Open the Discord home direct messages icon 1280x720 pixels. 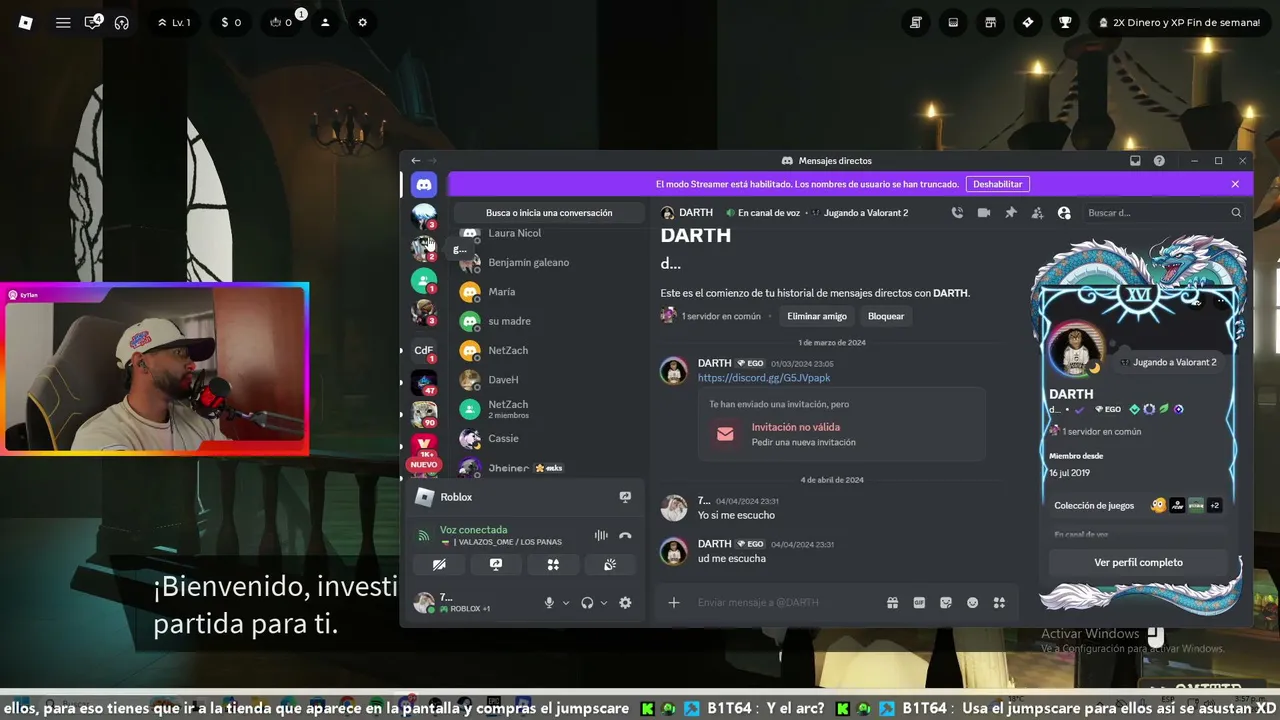pyautogui.click(x=424, y=185)
